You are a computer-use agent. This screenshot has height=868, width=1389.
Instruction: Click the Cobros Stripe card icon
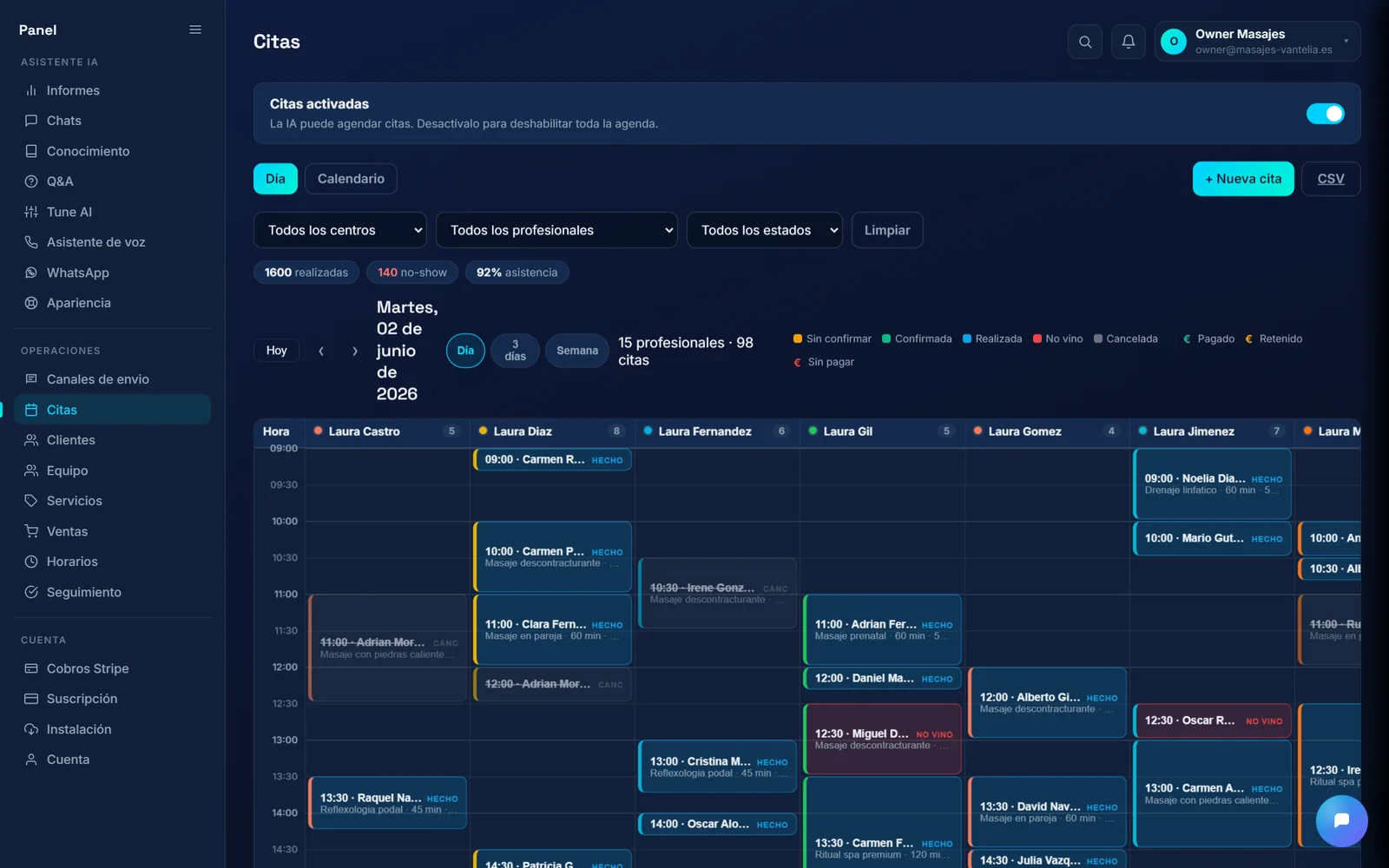(31, 668)
